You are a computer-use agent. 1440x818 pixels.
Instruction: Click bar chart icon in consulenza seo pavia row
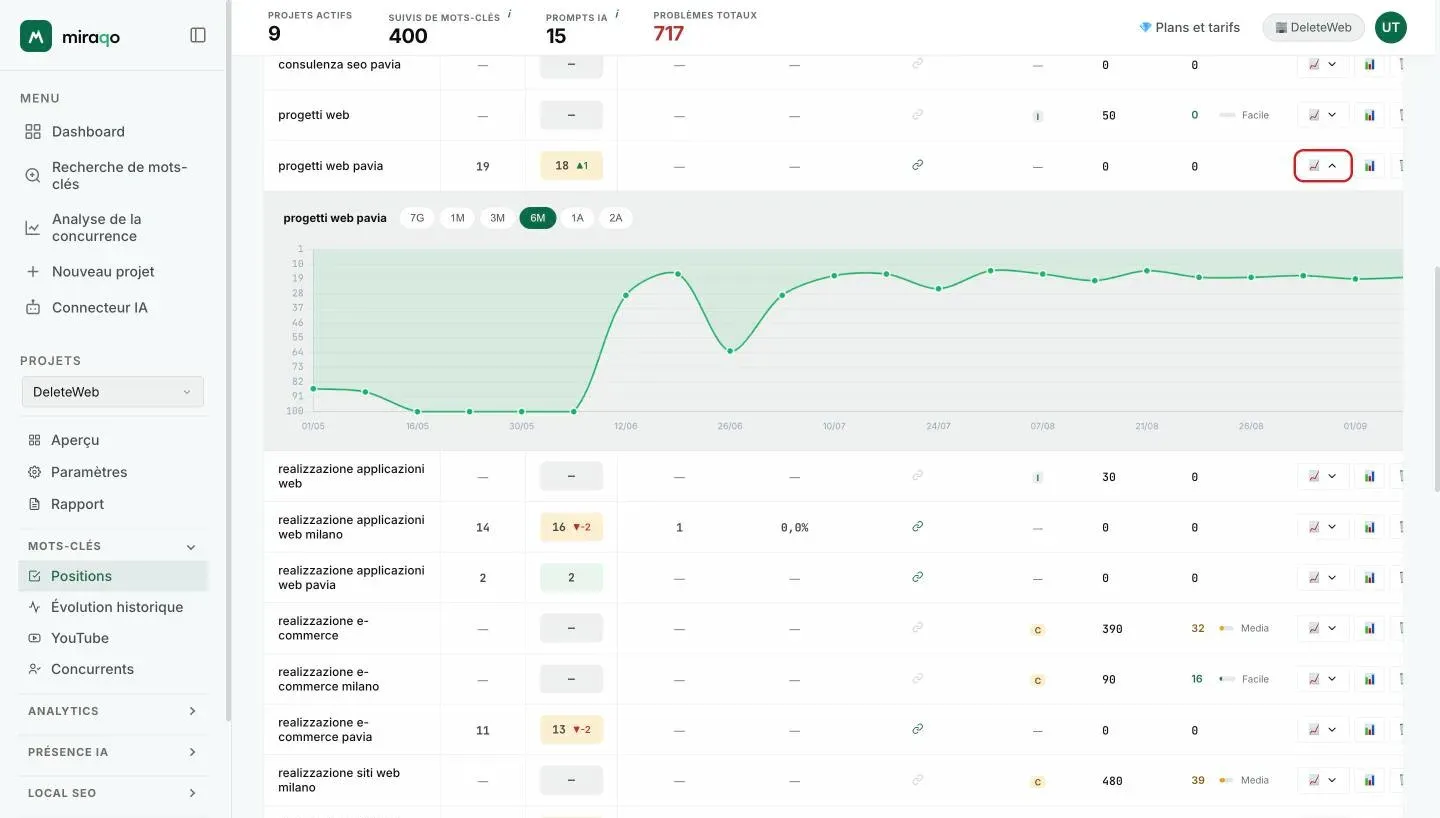point(1370,64)
